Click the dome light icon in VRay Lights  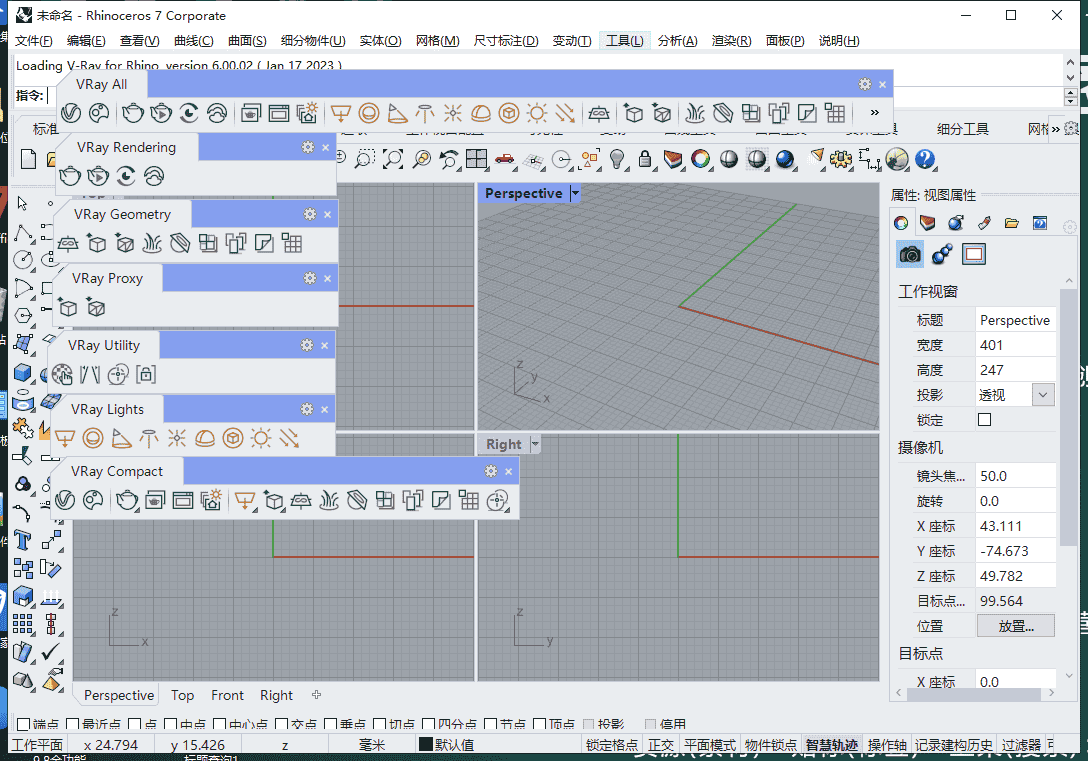click(207, 438)
